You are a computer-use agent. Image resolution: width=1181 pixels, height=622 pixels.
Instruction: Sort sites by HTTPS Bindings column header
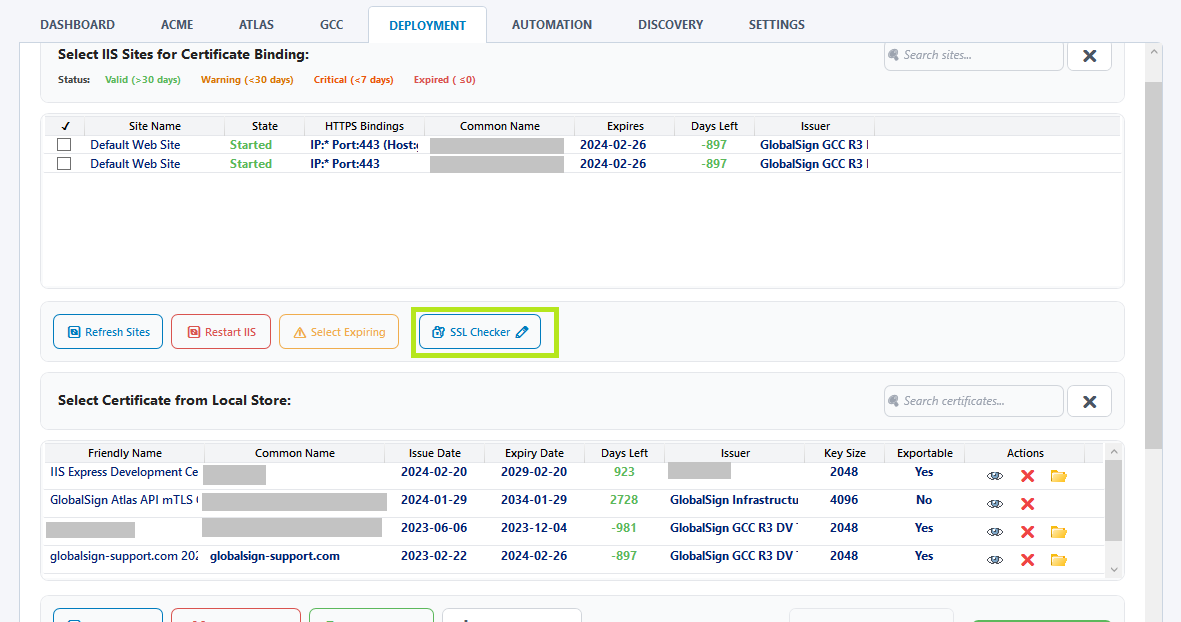(x=365, y=126)
